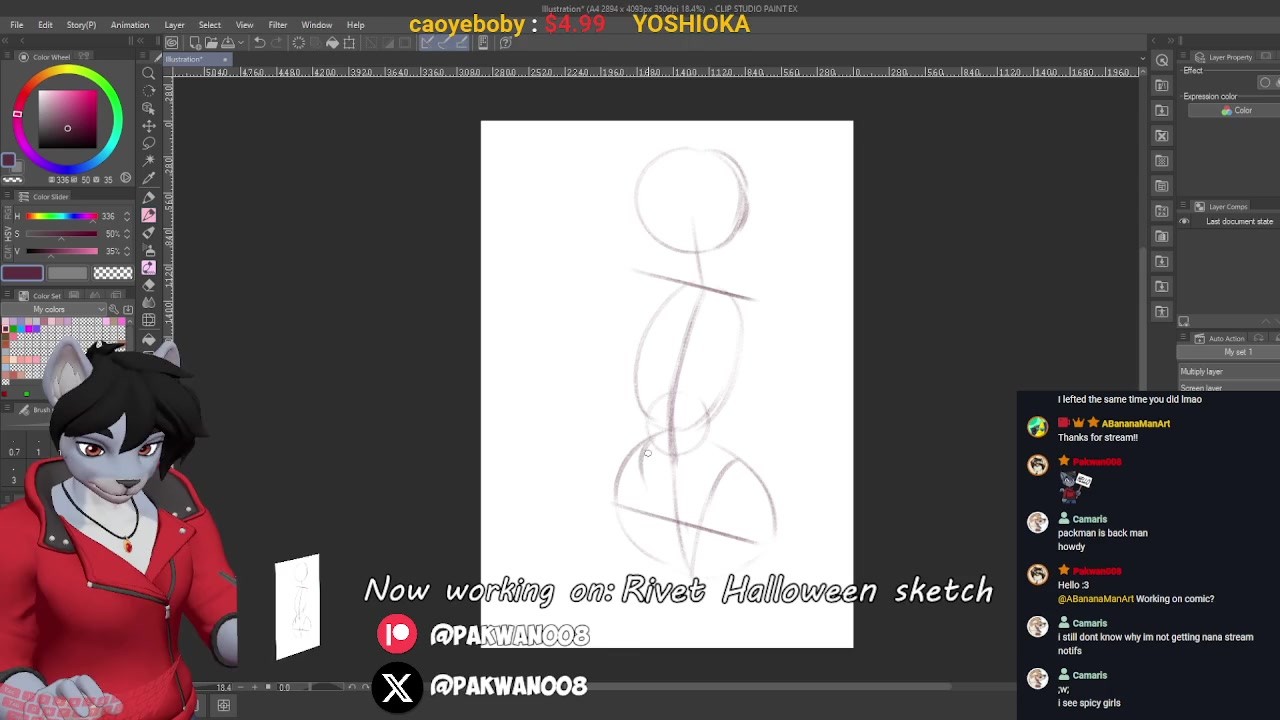The height and width of the screenshot is (720, 1280).
Task: Select the transparent color checker swatch
Action: (x=112, y=273)
